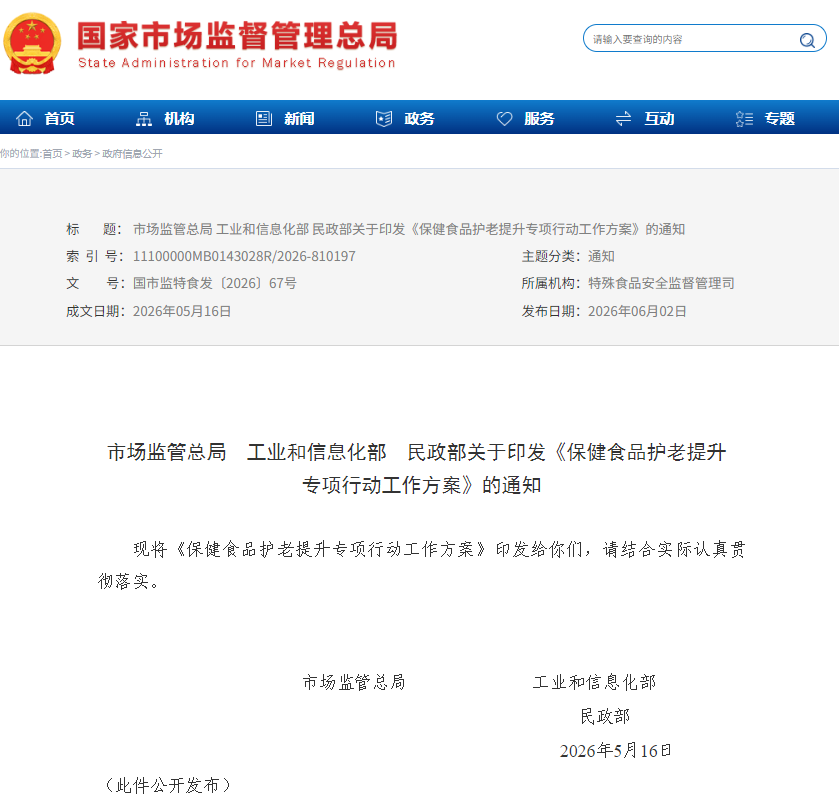Click the 所属机构 field label
839x808 pixels.
coord(551,283)
